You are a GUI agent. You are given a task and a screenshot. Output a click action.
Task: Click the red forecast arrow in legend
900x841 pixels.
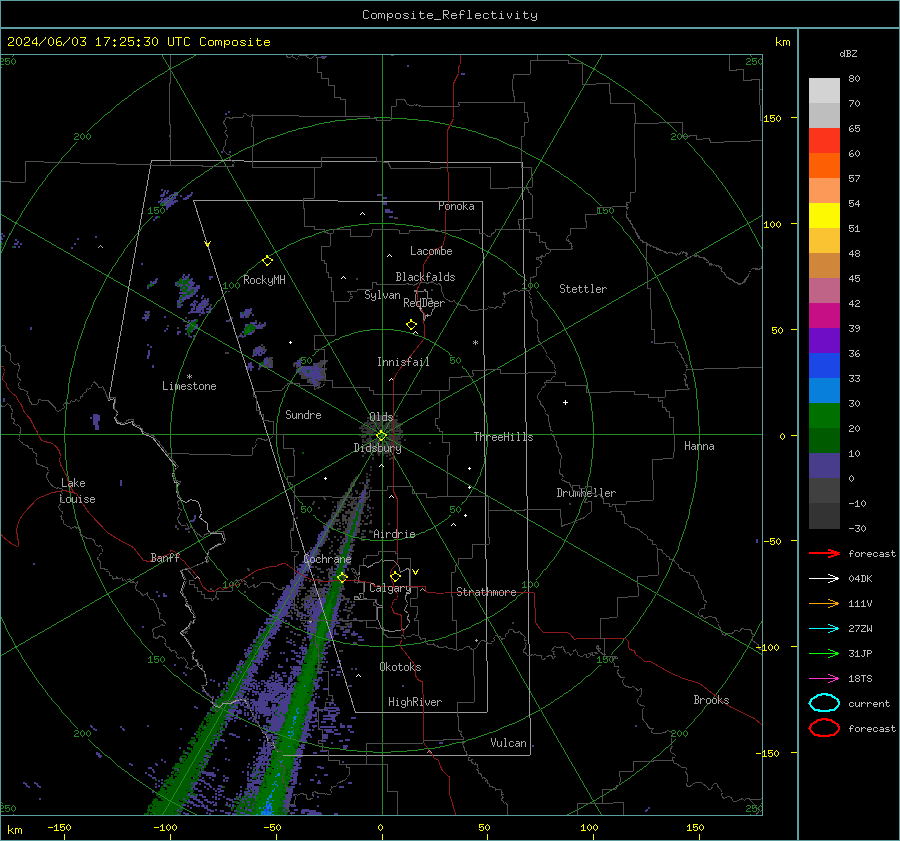pos(824,553)
